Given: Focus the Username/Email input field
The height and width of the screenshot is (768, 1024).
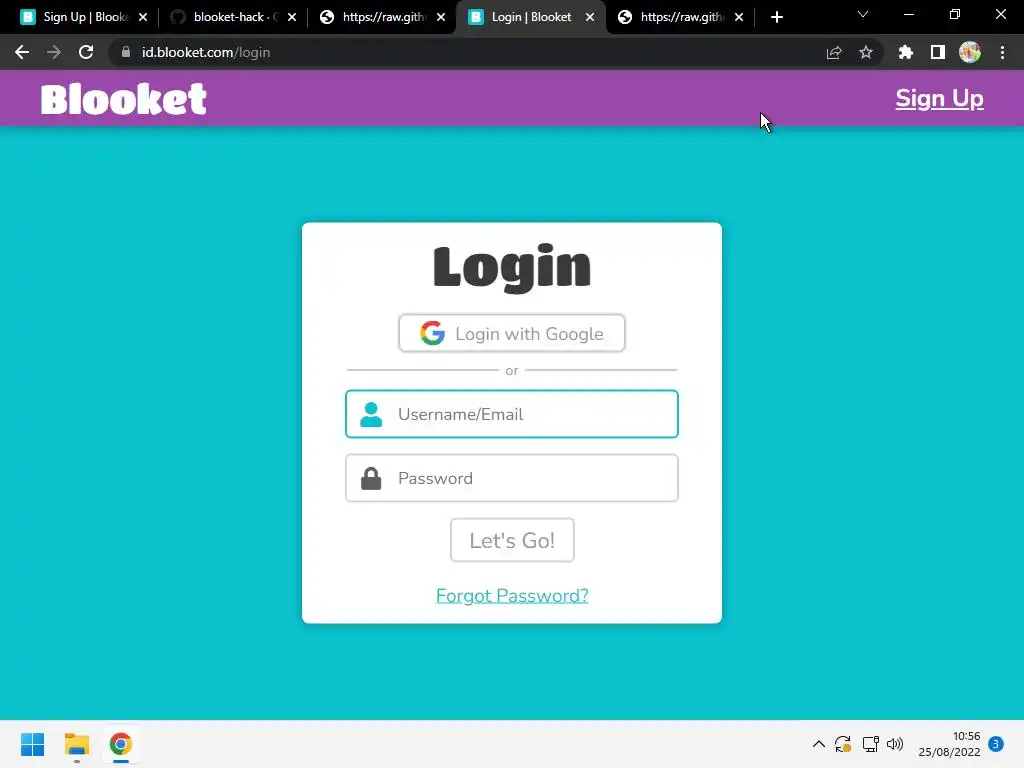Looking at the screenshot, I should [511, 414].
